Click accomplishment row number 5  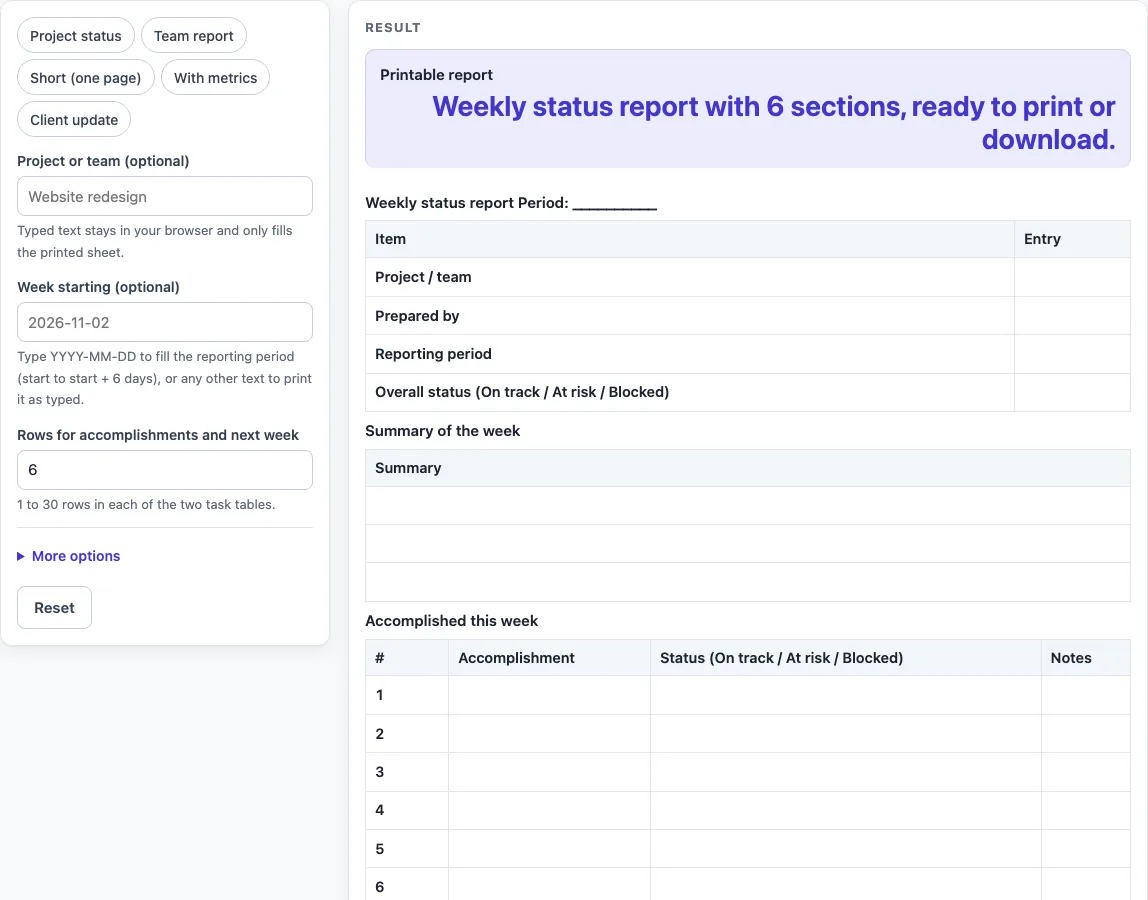[748, 849]
